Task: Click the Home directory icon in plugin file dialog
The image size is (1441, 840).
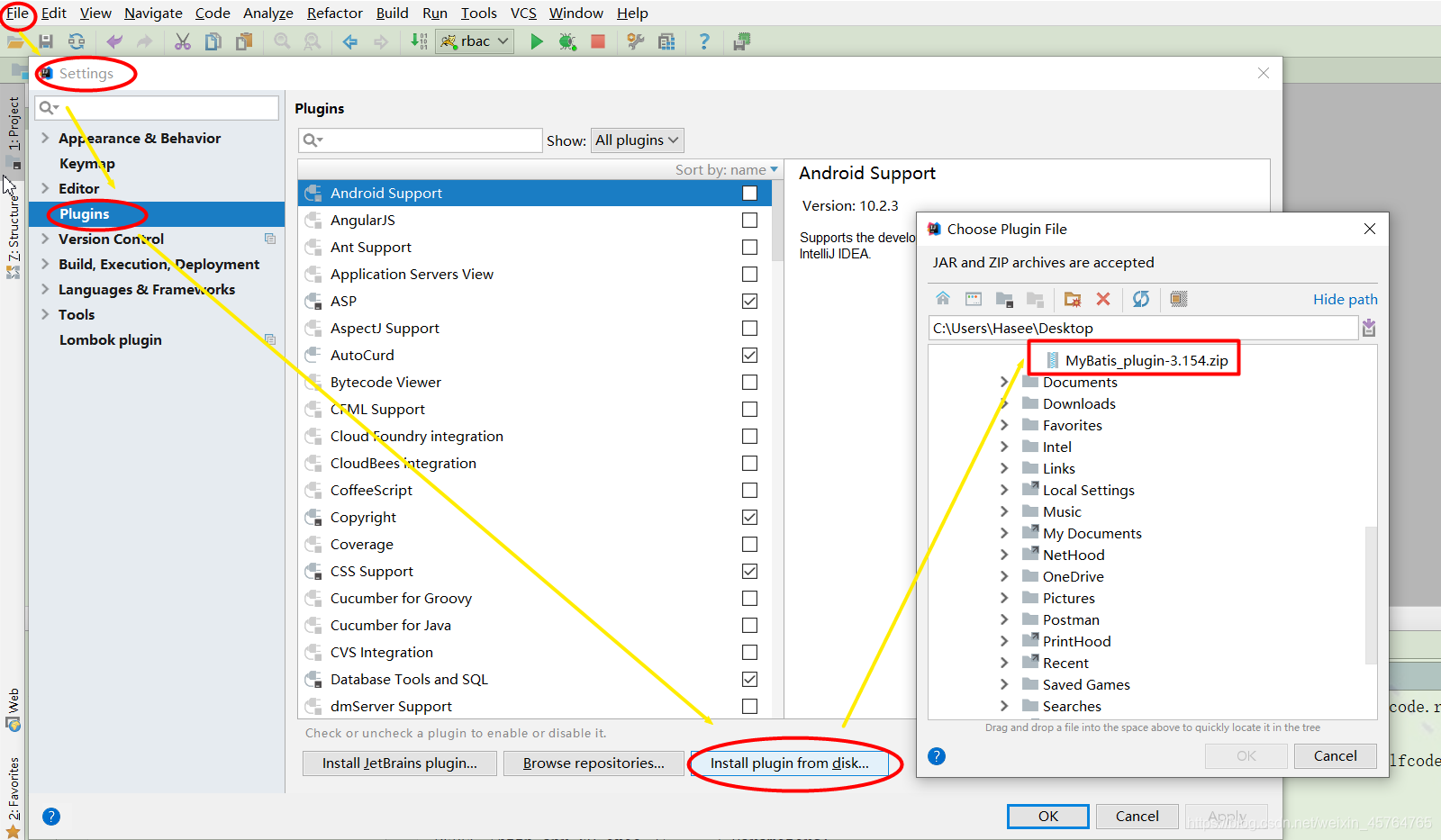Action: click(942, 299)
